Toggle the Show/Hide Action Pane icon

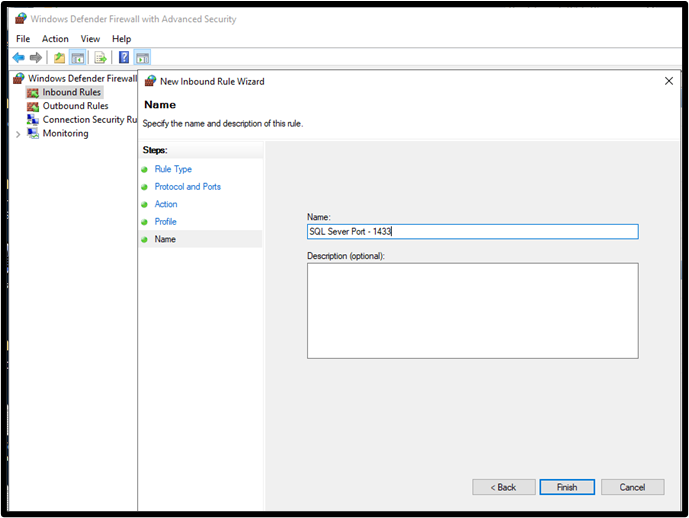[142, 58]
